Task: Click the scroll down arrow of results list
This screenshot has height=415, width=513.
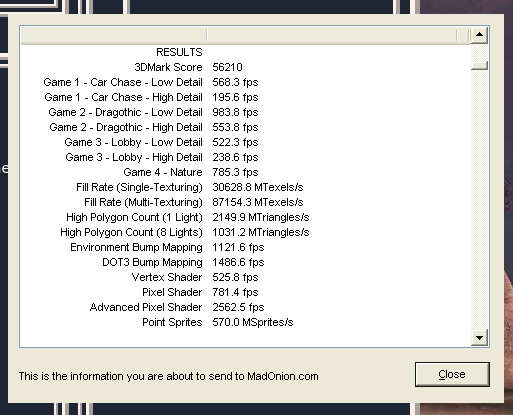Action: click(479, 338)
